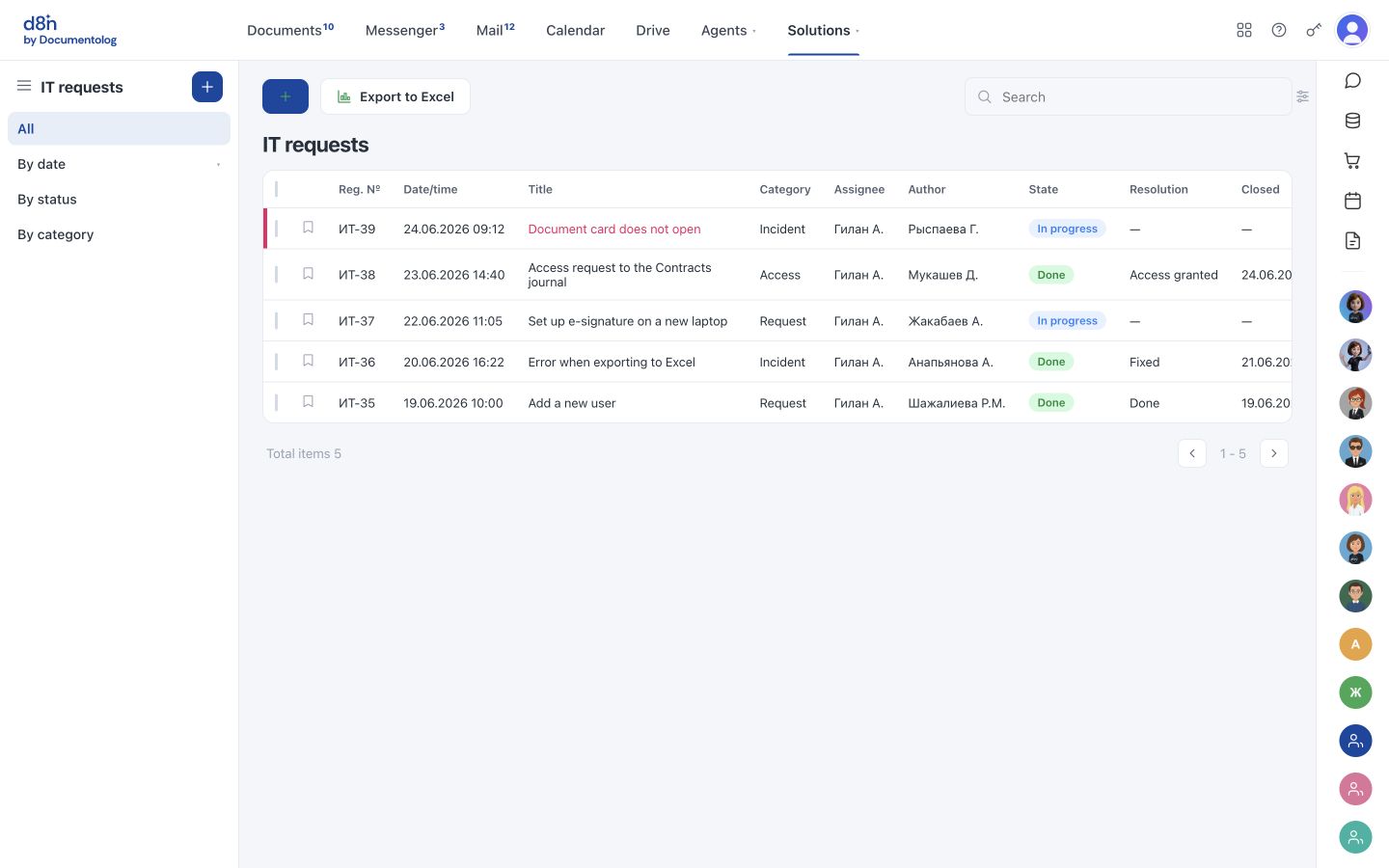Click the green 'Ж' contact avatar
Image resolution: width=1389 pixels, height=868 pixels.
1355,692
